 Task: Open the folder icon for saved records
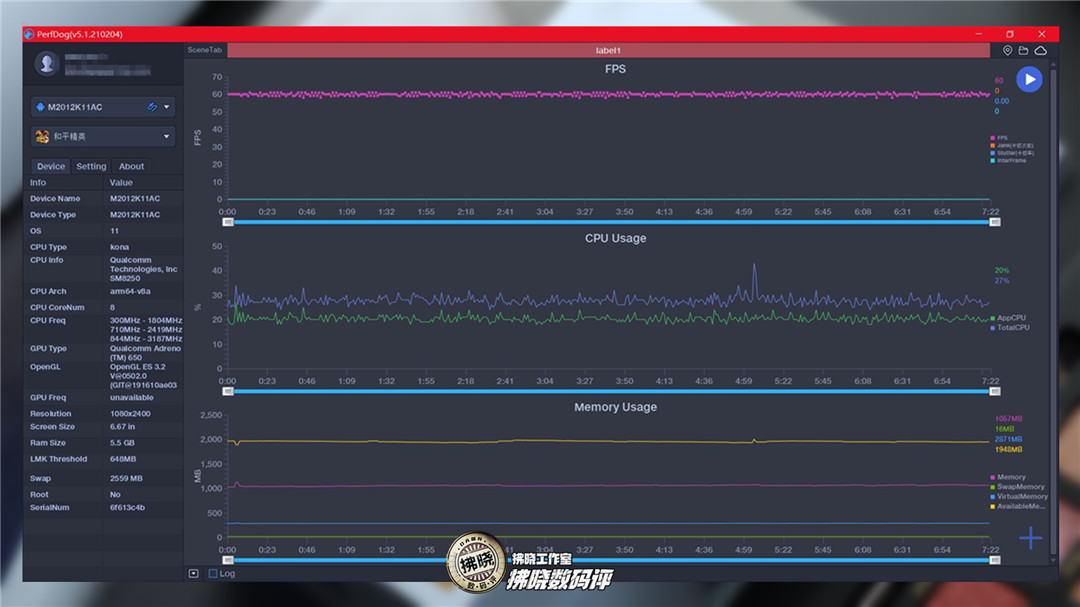1024,50
